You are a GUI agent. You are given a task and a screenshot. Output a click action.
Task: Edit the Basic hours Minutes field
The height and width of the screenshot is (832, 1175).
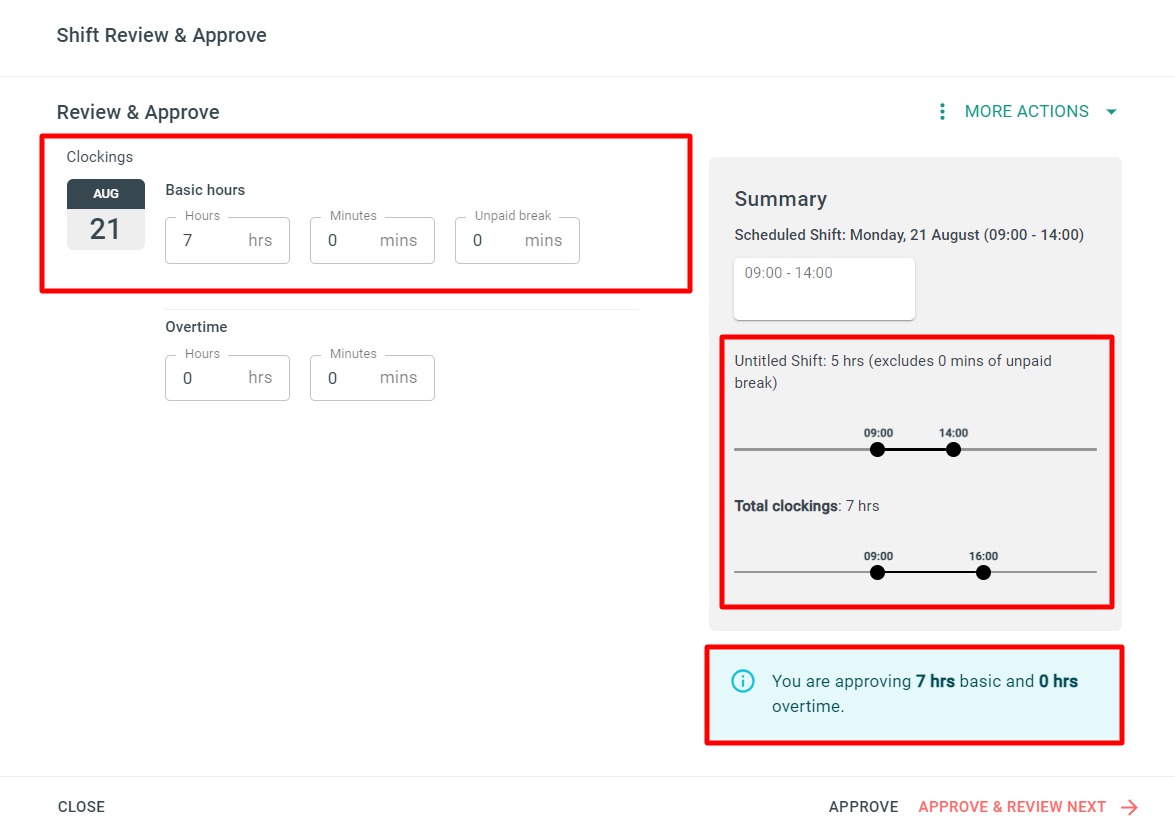click(372, 240)
